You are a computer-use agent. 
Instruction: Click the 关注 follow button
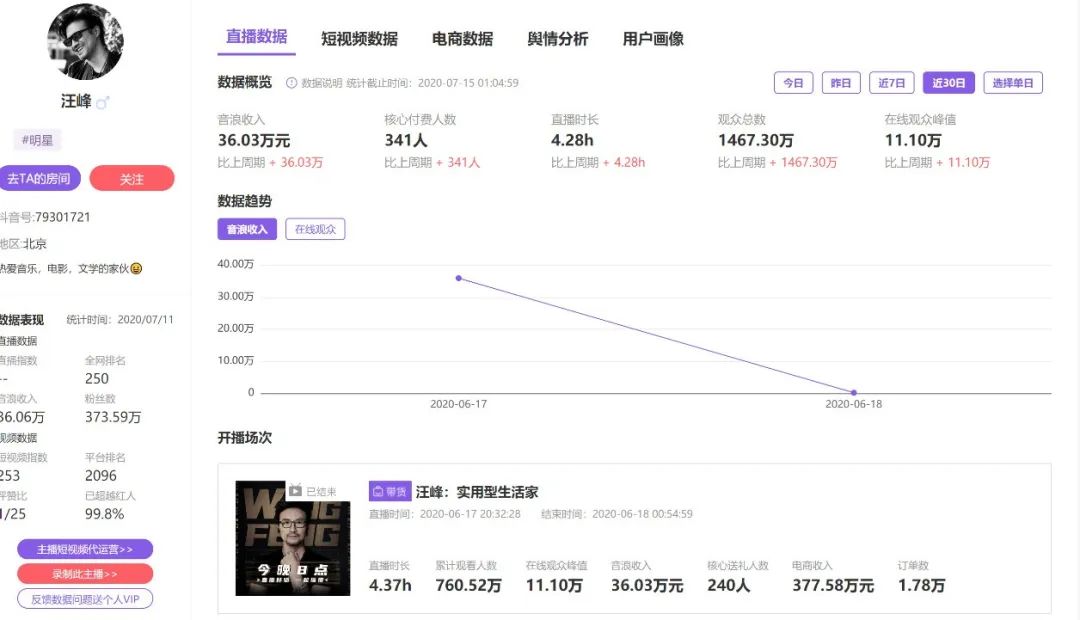[x=131, y=178]
